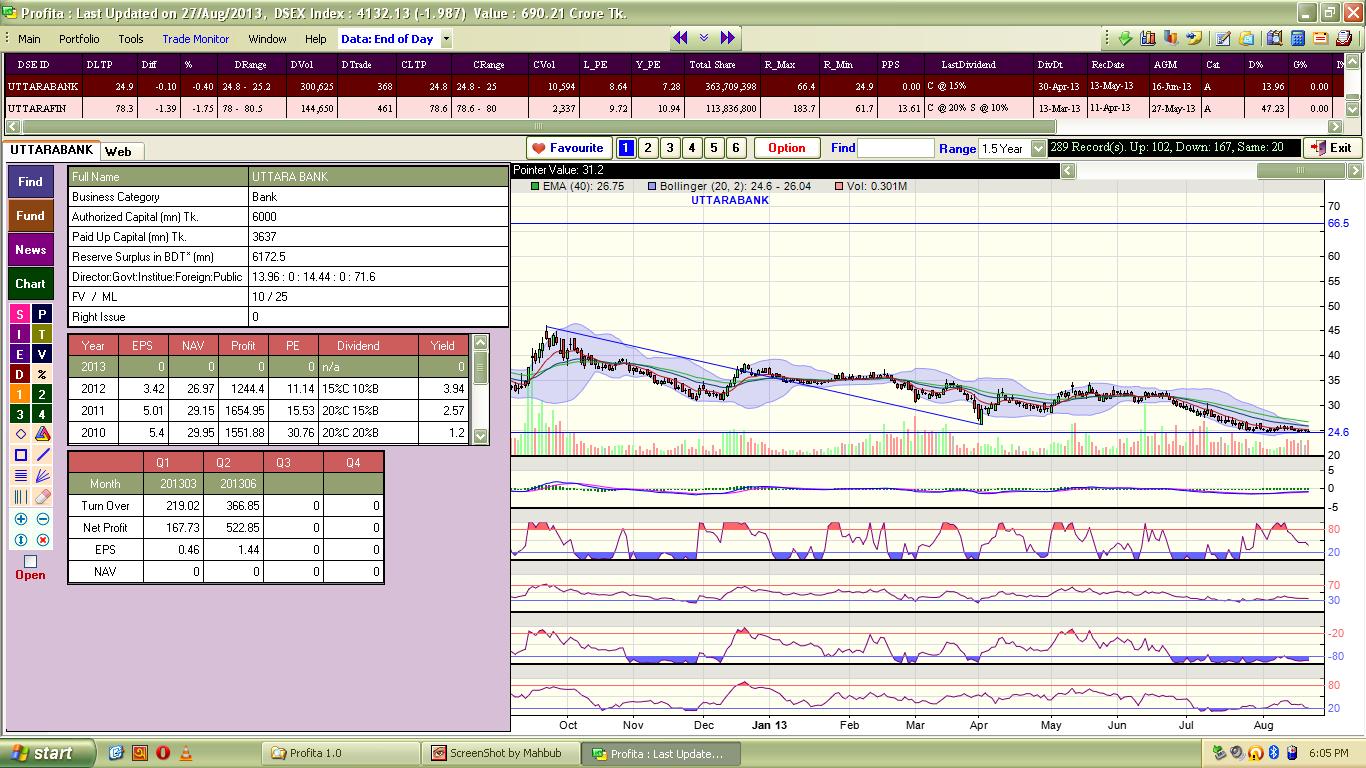Screen dimensions: 1366x768
Task: Click the 3D column chart toolbar icon
Action: coord(1171,39)
